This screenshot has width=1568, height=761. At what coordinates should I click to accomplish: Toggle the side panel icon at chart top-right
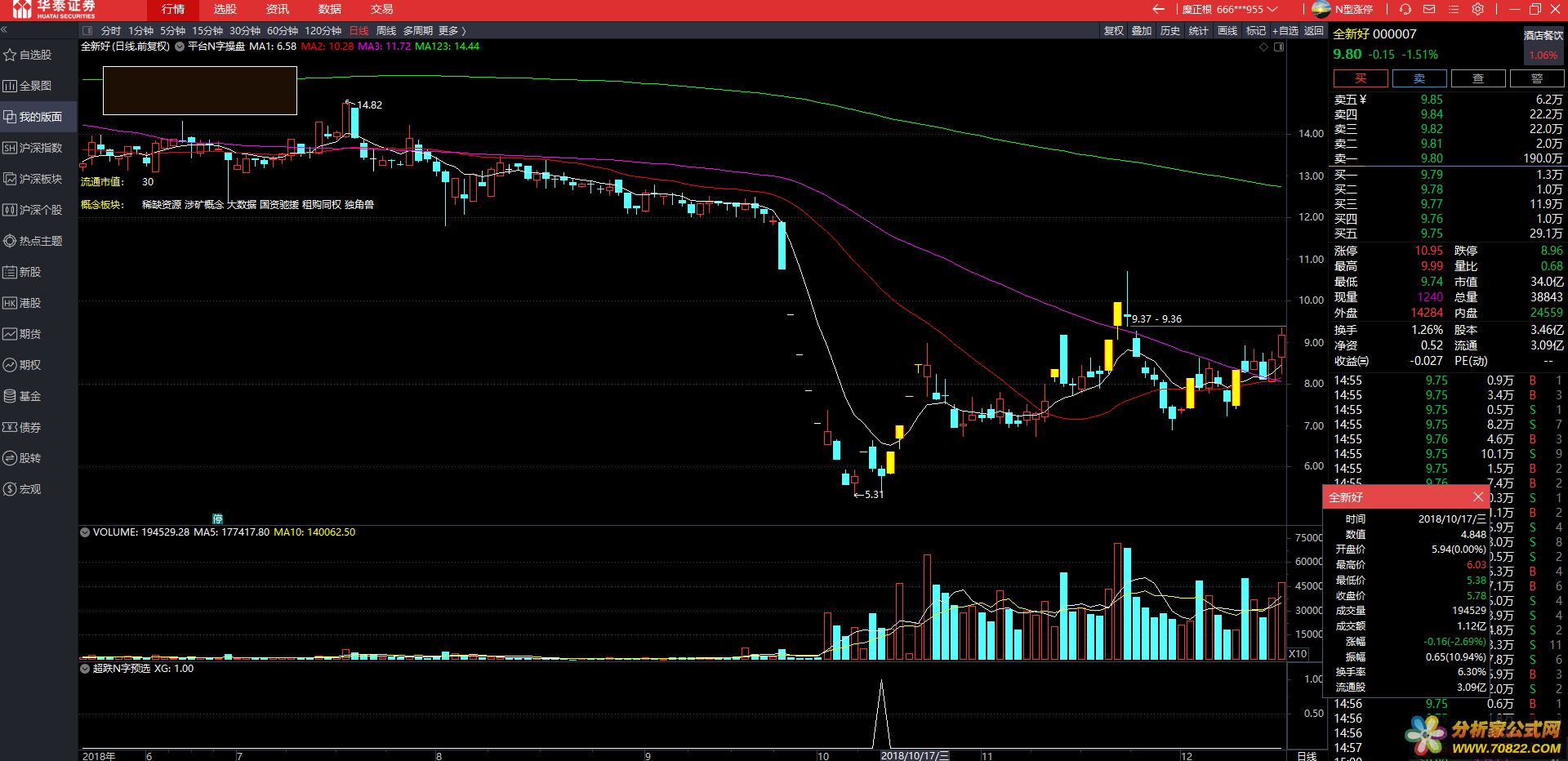pos(1279,47)
